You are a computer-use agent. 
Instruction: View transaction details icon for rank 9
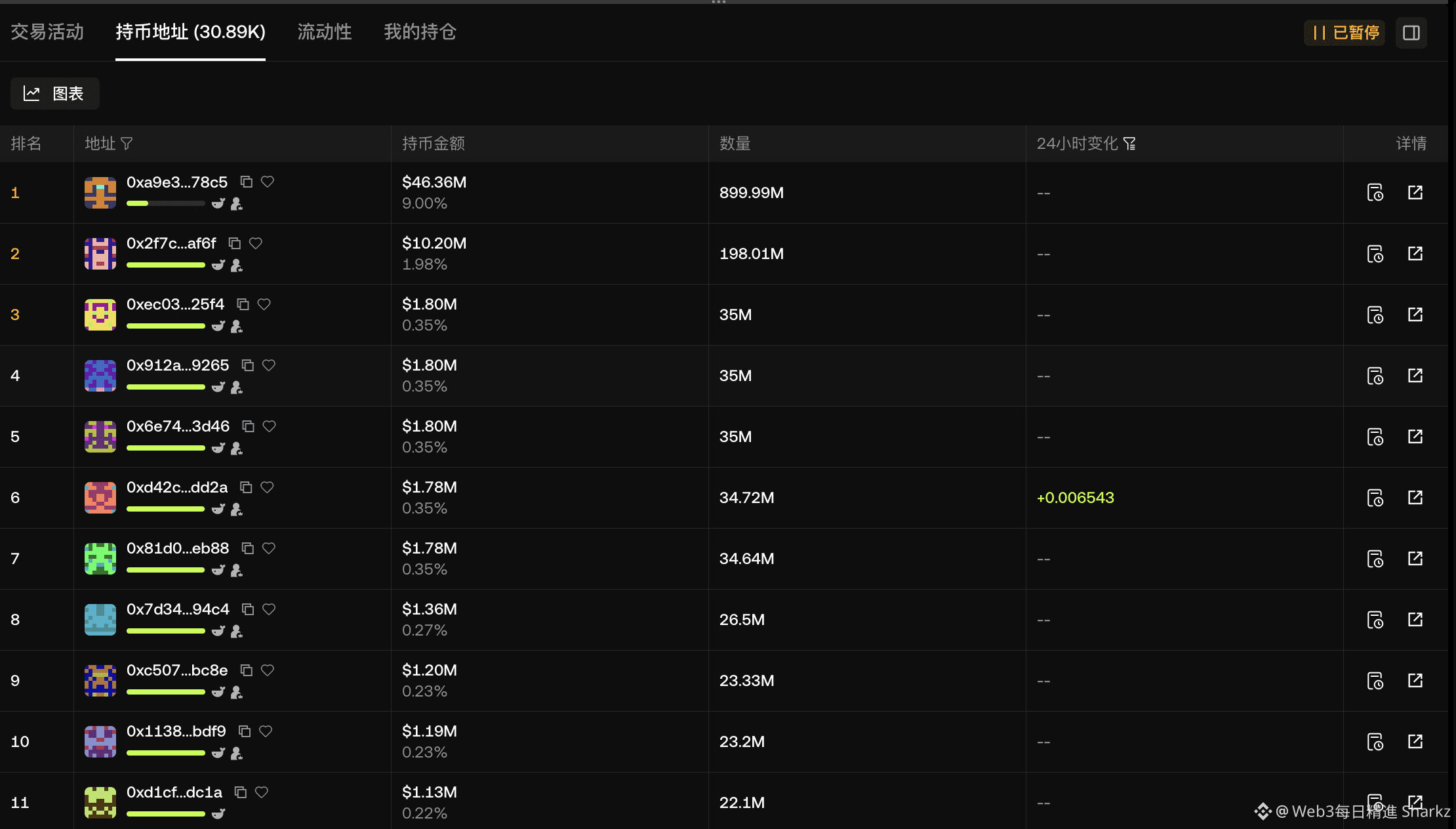(x=1375, y=681)
